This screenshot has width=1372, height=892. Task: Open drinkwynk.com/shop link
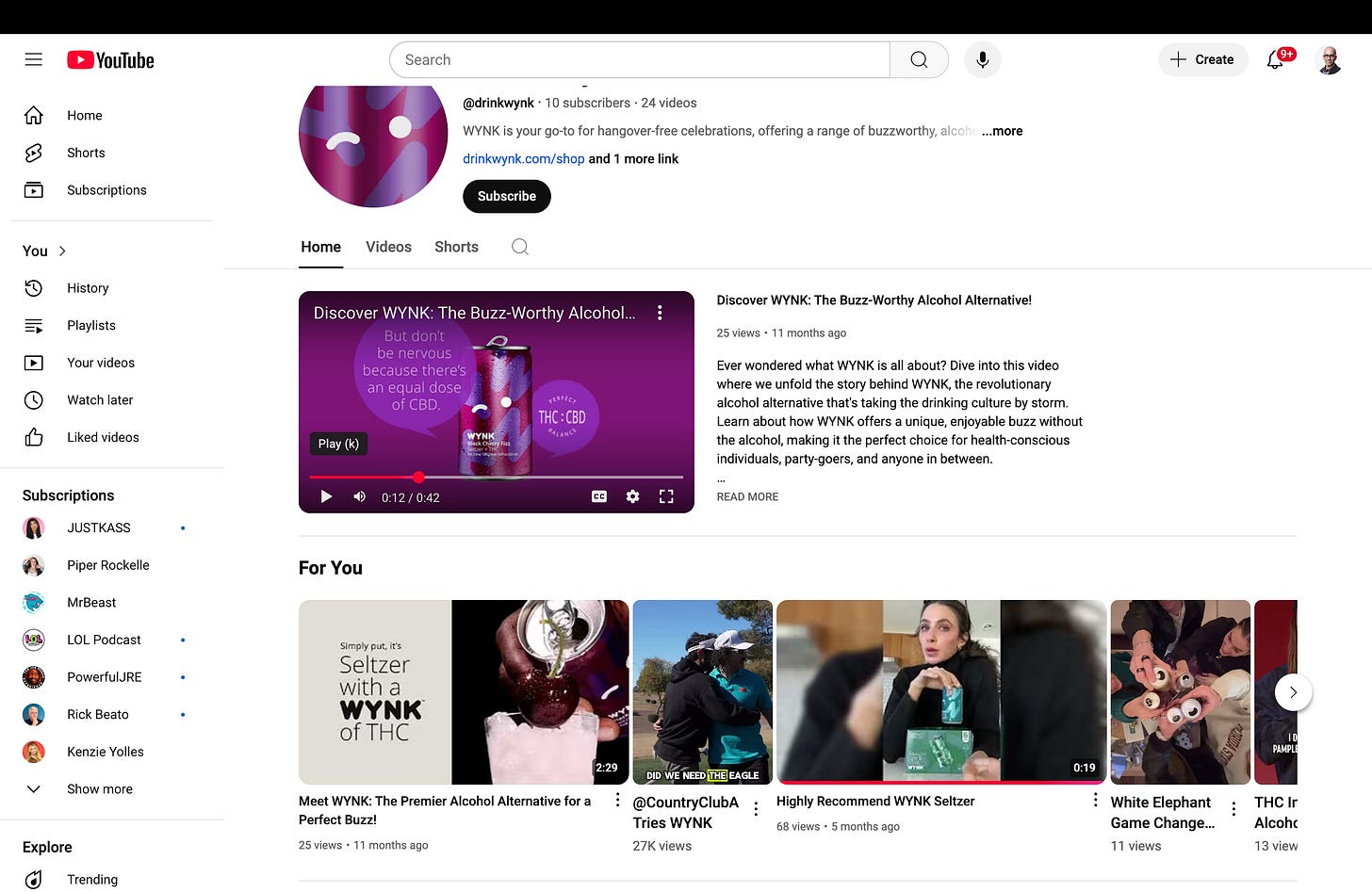point(523,159)
